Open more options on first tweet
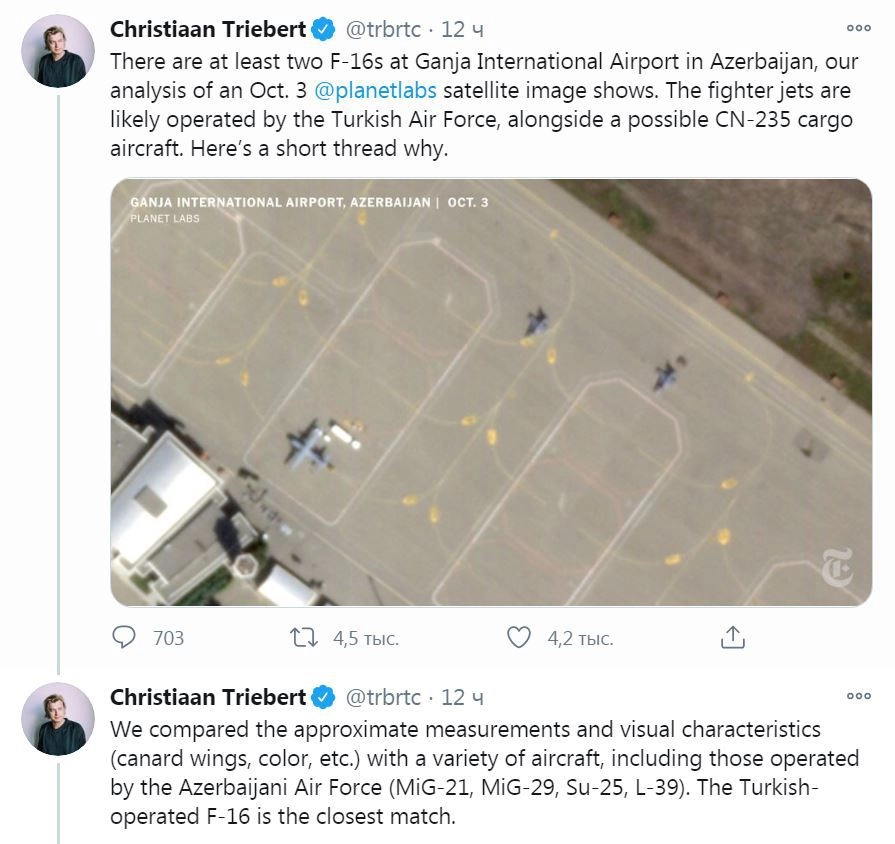This screenshot has height=844, width=895. pyautogui.click(x=858, y=28)
